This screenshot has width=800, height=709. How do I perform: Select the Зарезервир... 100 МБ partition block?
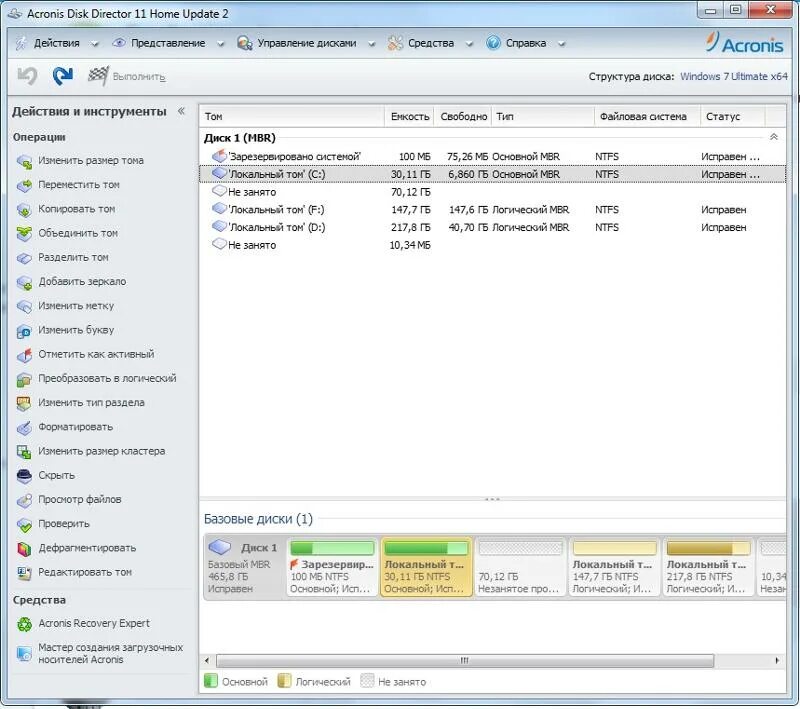point(332,567)
